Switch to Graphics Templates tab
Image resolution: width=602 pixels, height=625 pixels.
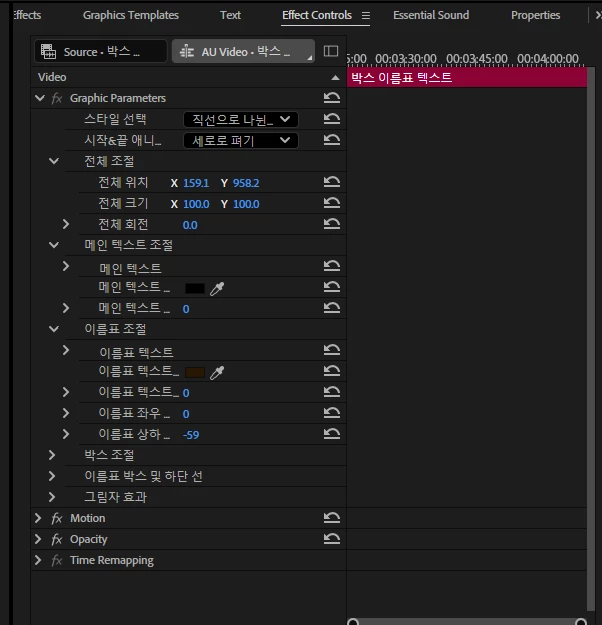click(x=131, y=15)
